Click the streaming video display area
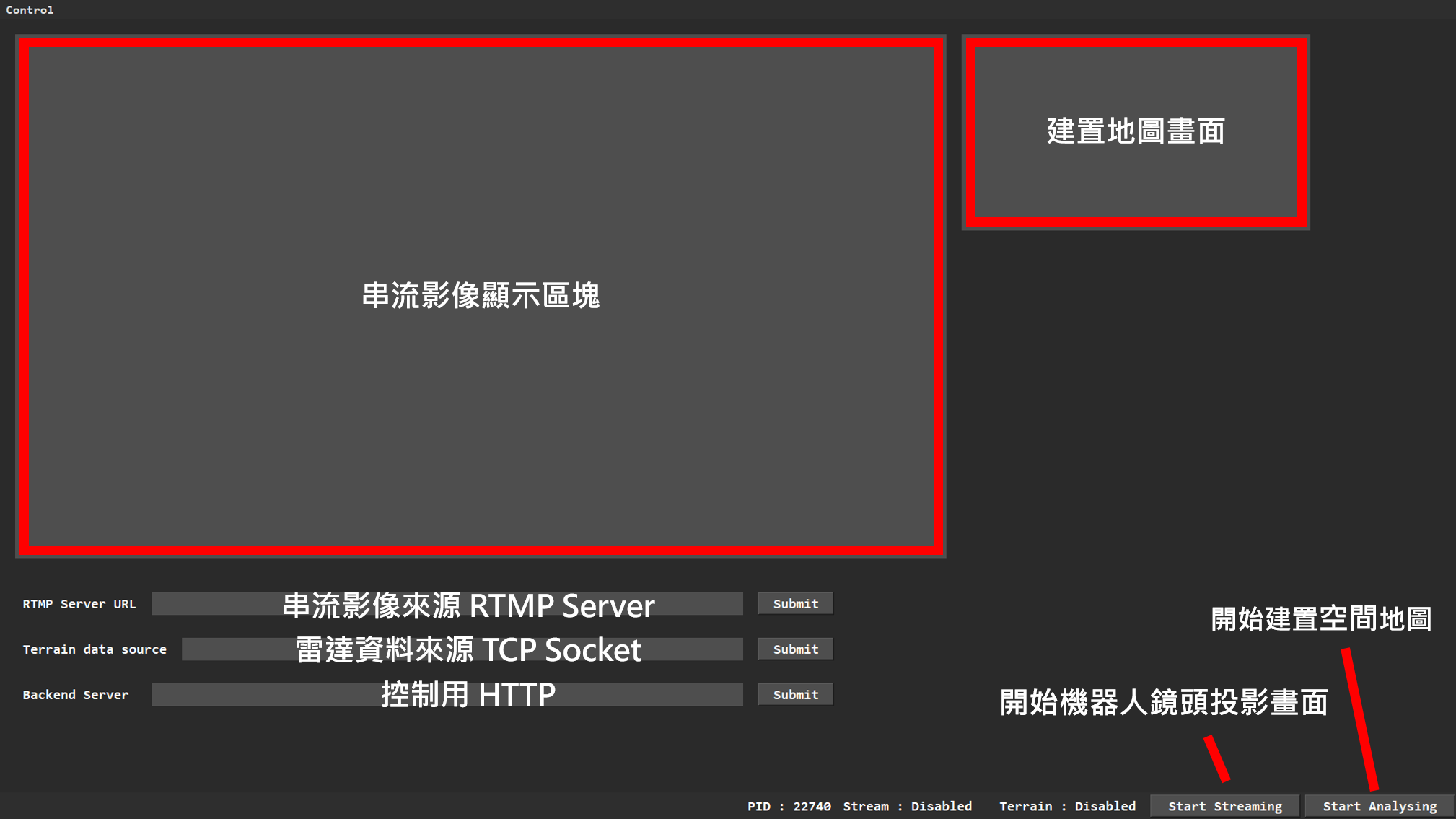This screenshot has height=819, width=1456. (x=481, y=296)
